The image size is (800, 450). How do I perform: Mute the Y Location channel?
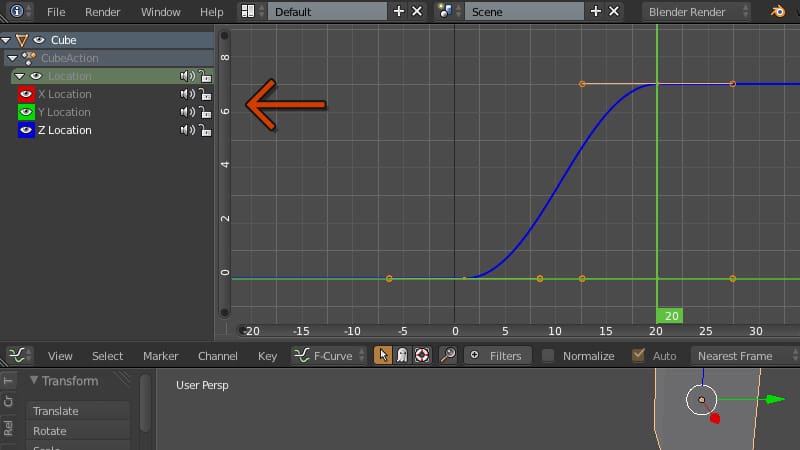coord(187,112)
